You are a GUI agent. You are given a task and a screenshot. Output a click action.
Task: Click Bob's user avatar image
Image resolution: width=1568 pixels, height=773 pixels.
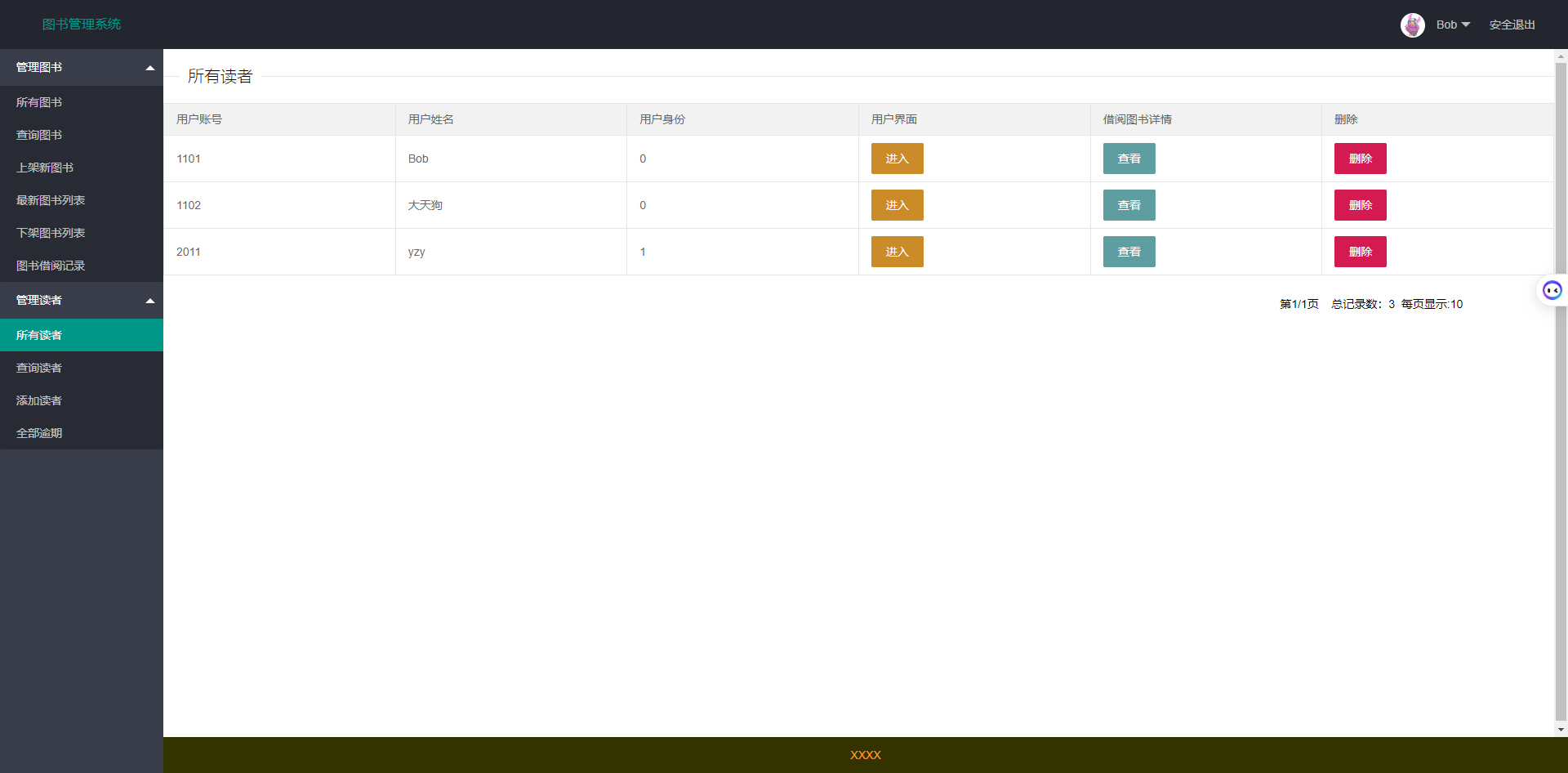pos(1412,25)
